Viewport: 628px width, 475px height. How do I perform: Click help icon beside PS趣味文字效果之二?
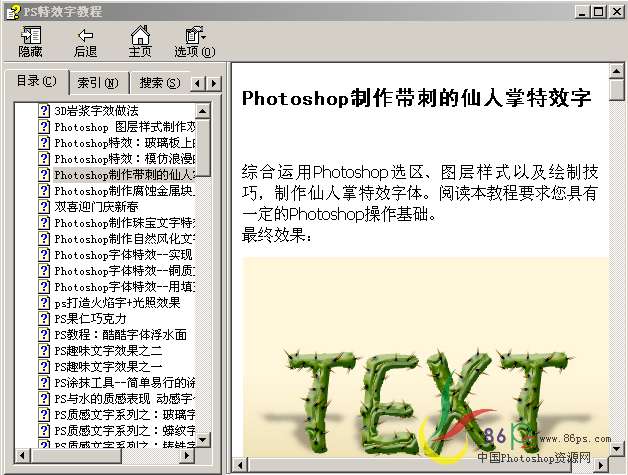click(44, 351)
